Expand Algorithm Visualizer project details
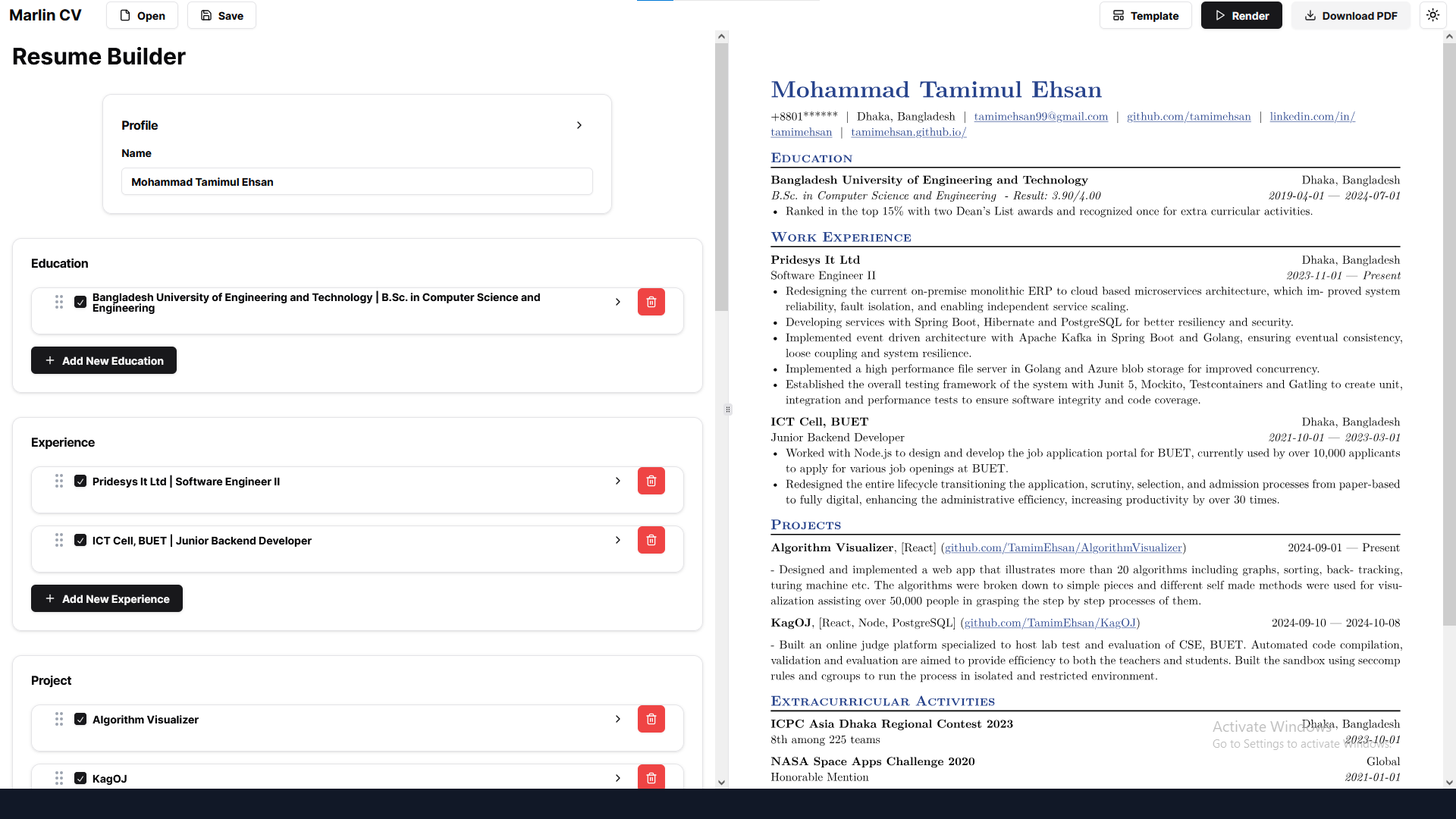The image size is (1456, 819). coord(618,719)
